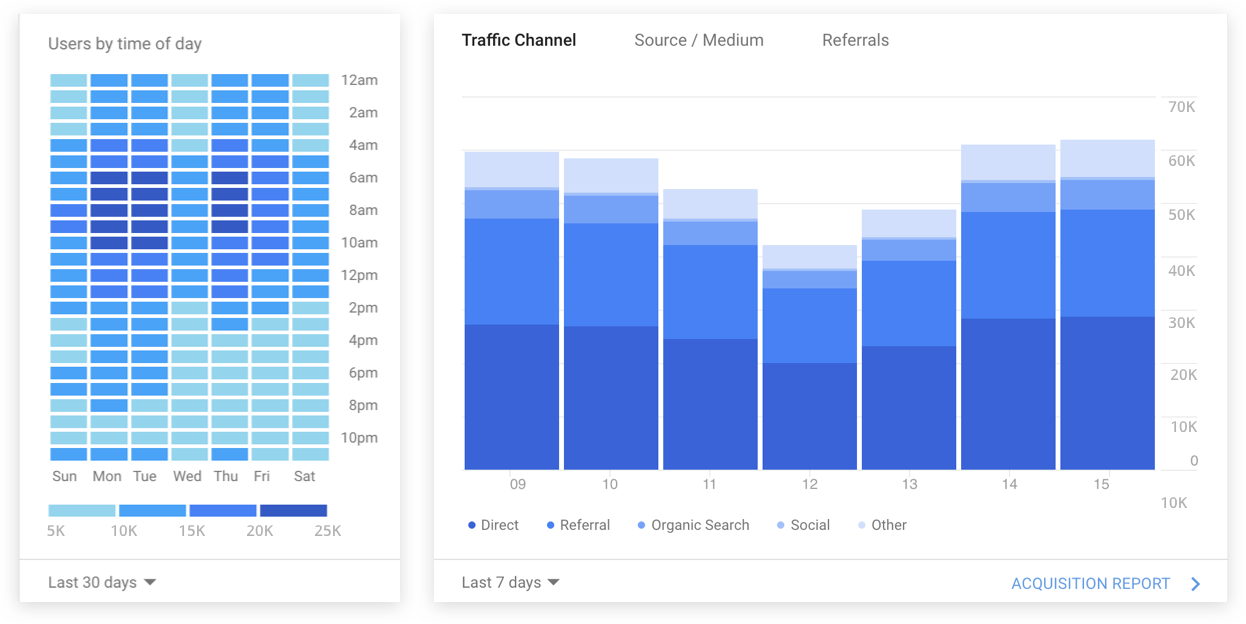Viewport: 1246px width, 624px height.
Task: Switch to the Referrals tab
Action: (855, 41)
